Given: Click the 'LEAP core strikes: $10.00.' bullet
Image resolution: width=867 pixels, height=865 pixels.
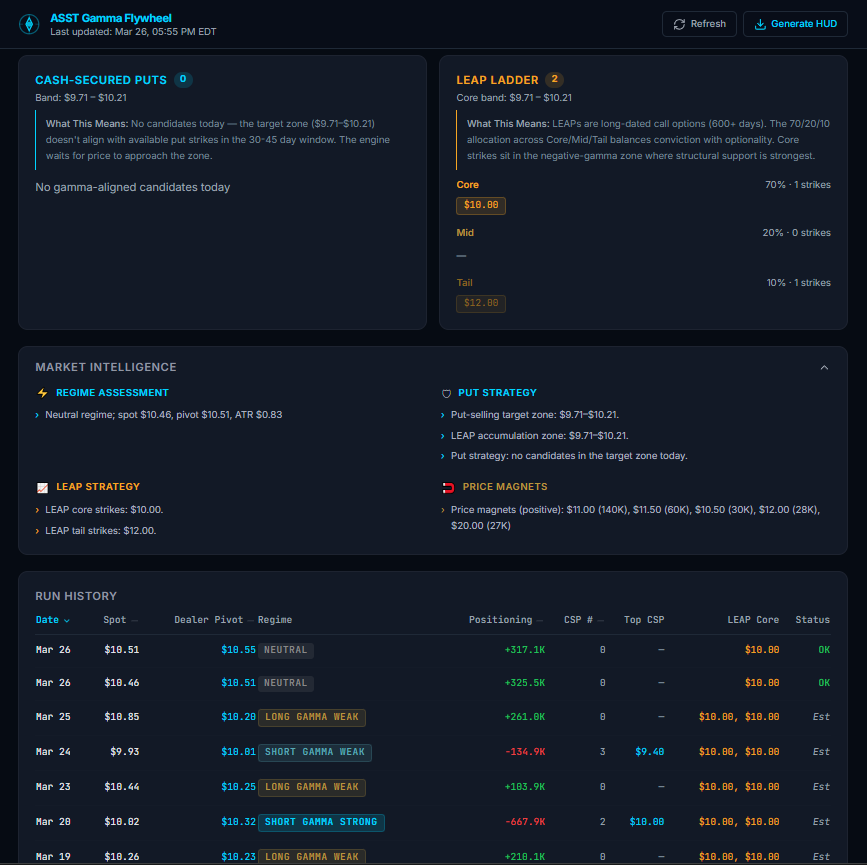Looking at the screenshot, I should point(104,510).
